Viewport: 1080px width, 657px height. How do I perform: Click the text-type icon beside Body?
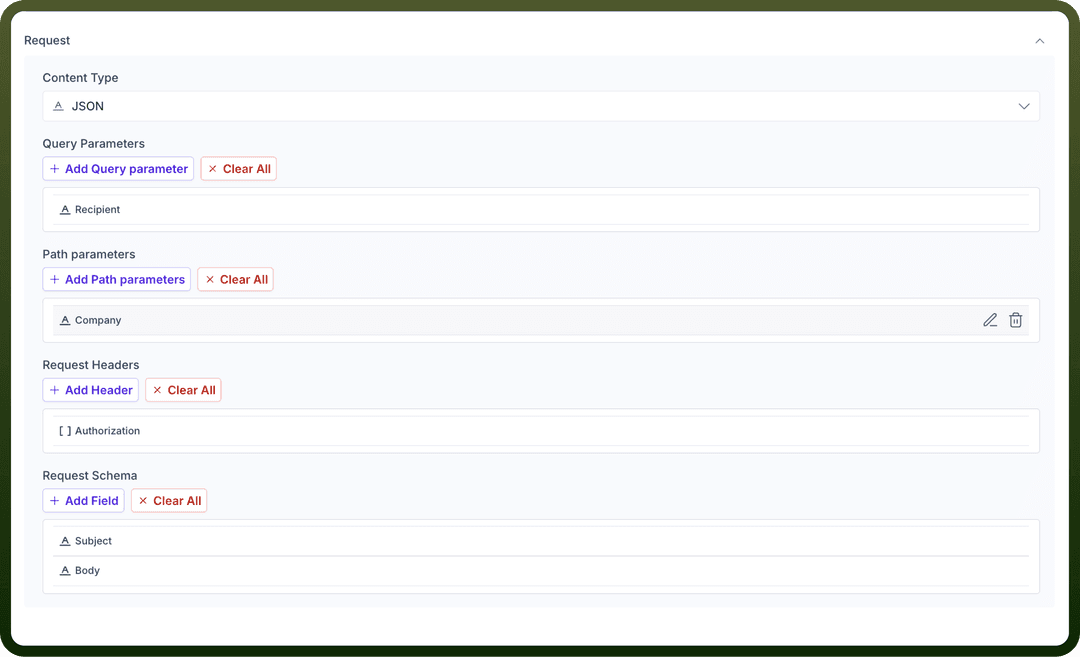(65, 571)
